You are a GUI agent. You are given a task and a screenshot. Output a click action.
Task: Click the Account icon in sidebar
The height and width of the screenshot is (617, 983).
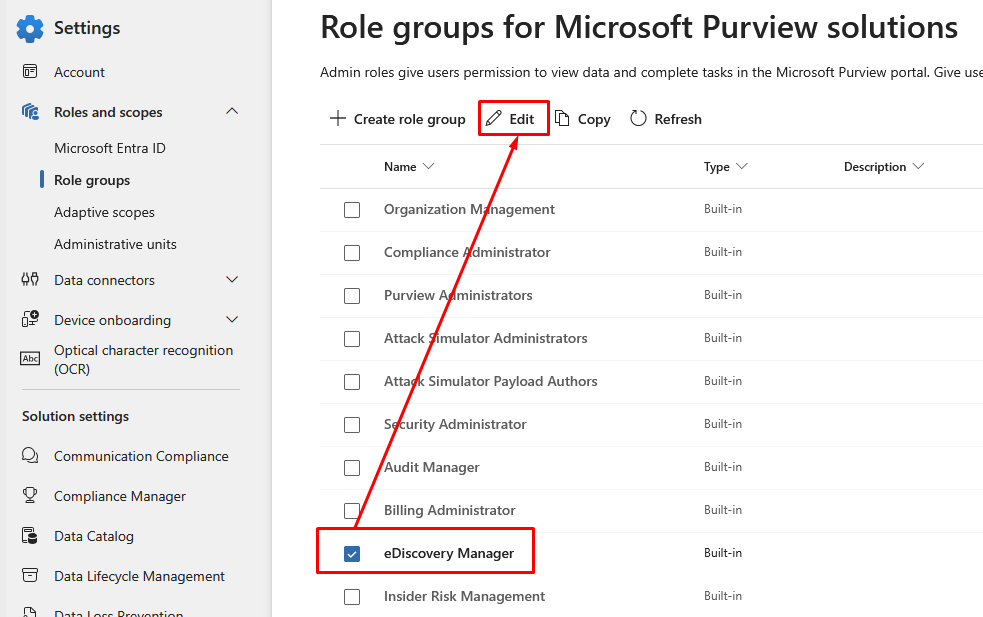30,71
